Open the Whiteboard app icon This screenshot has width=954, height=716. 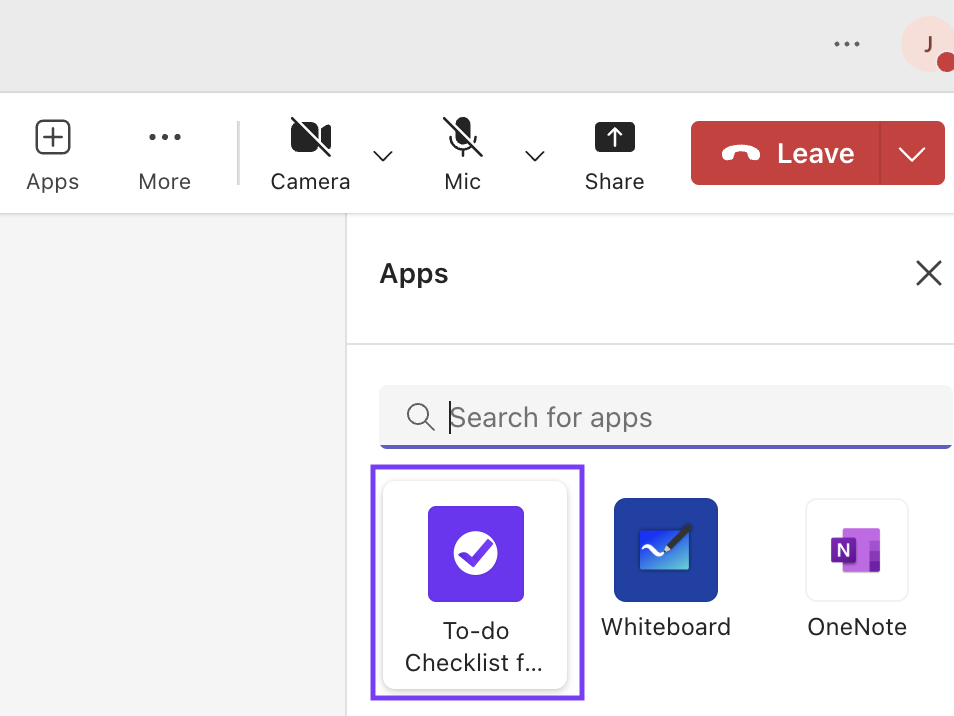pos(665,550)
